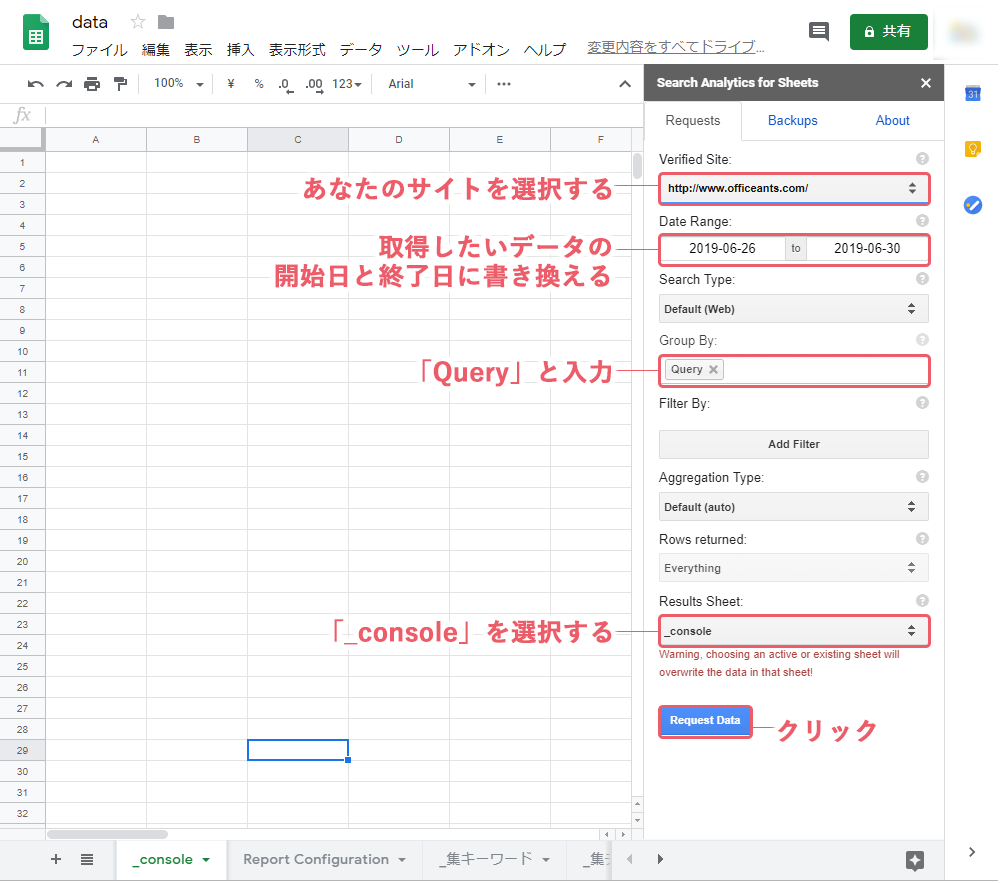1000x883 pixels.
Task: Click the start date field 2019-06-26
Action: tap(722, 249)
